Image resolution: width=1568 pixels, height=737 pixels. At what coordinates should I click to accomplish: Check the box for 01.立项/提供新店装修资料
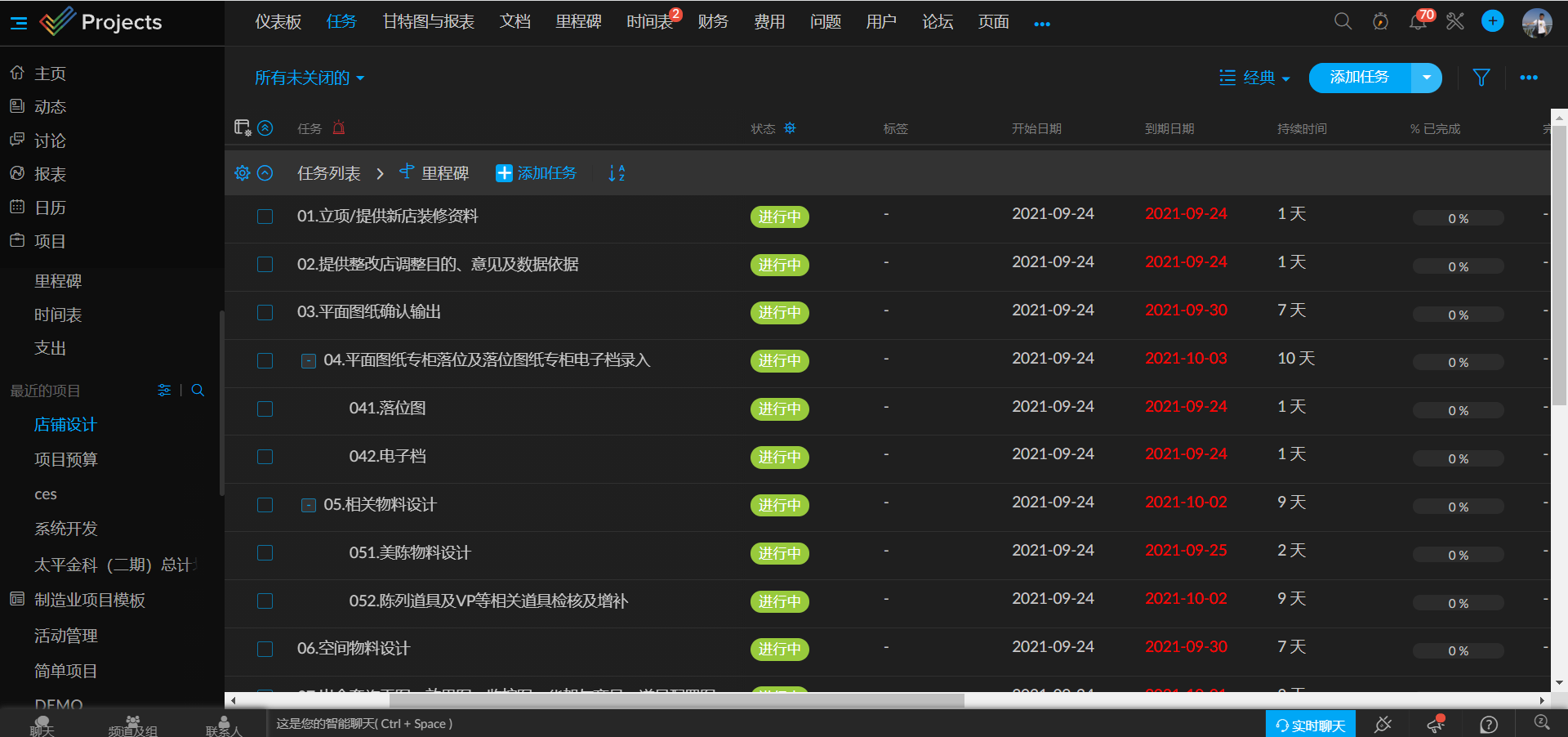point(265,217)
